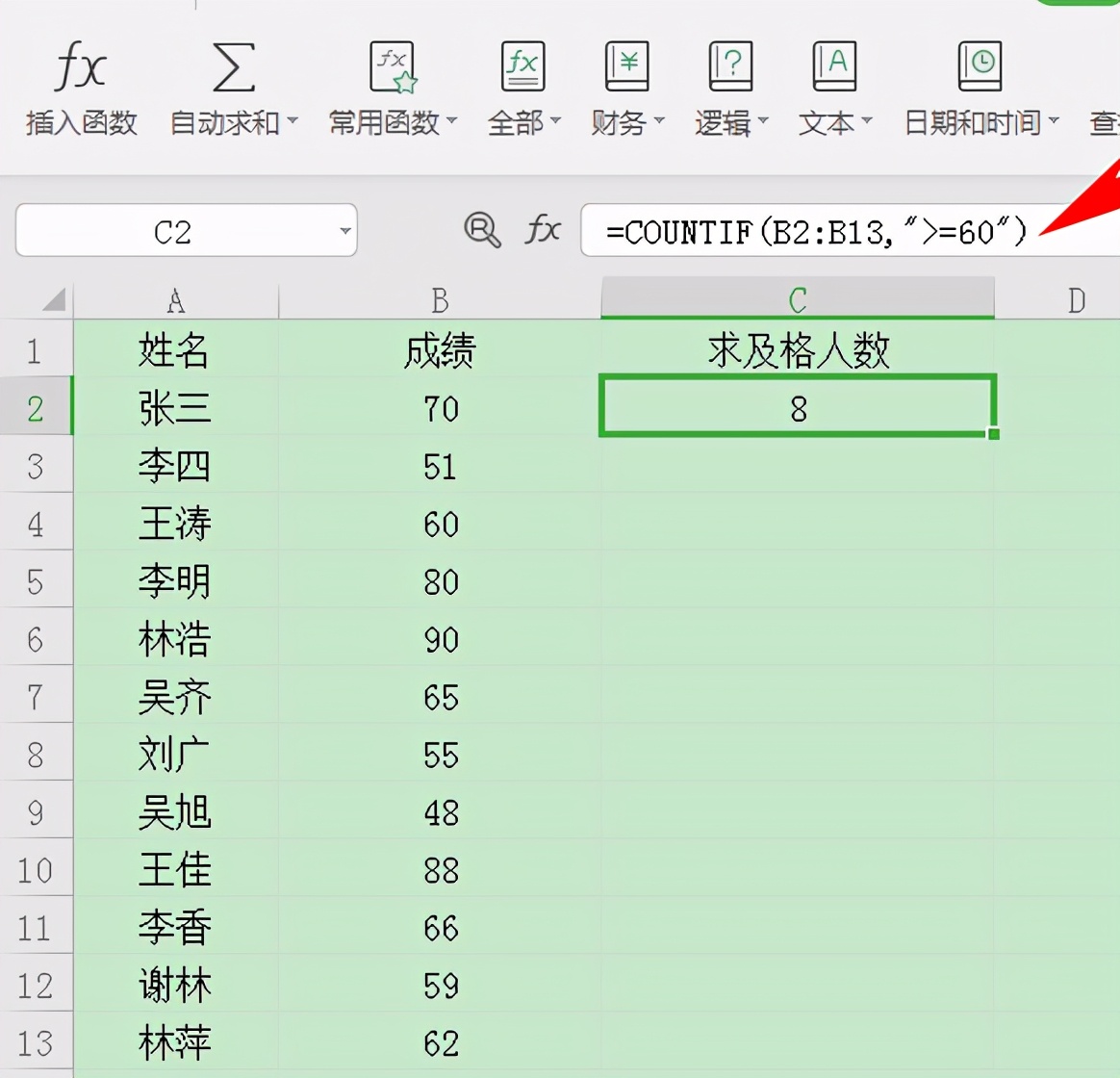The width and height of the screenshot is (1120, 1078).
Task: Expand the 文本 dropdown arrow
Action: (x=866, y=122)
